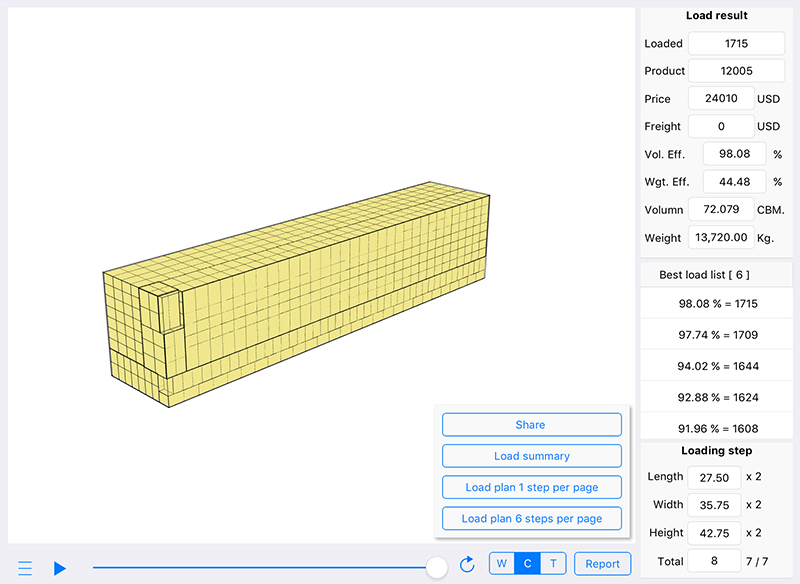This screenshot has width=800, height=584.
Task: Select the 97.74 % = 1709 load option
Action: [x=718, y=334]
